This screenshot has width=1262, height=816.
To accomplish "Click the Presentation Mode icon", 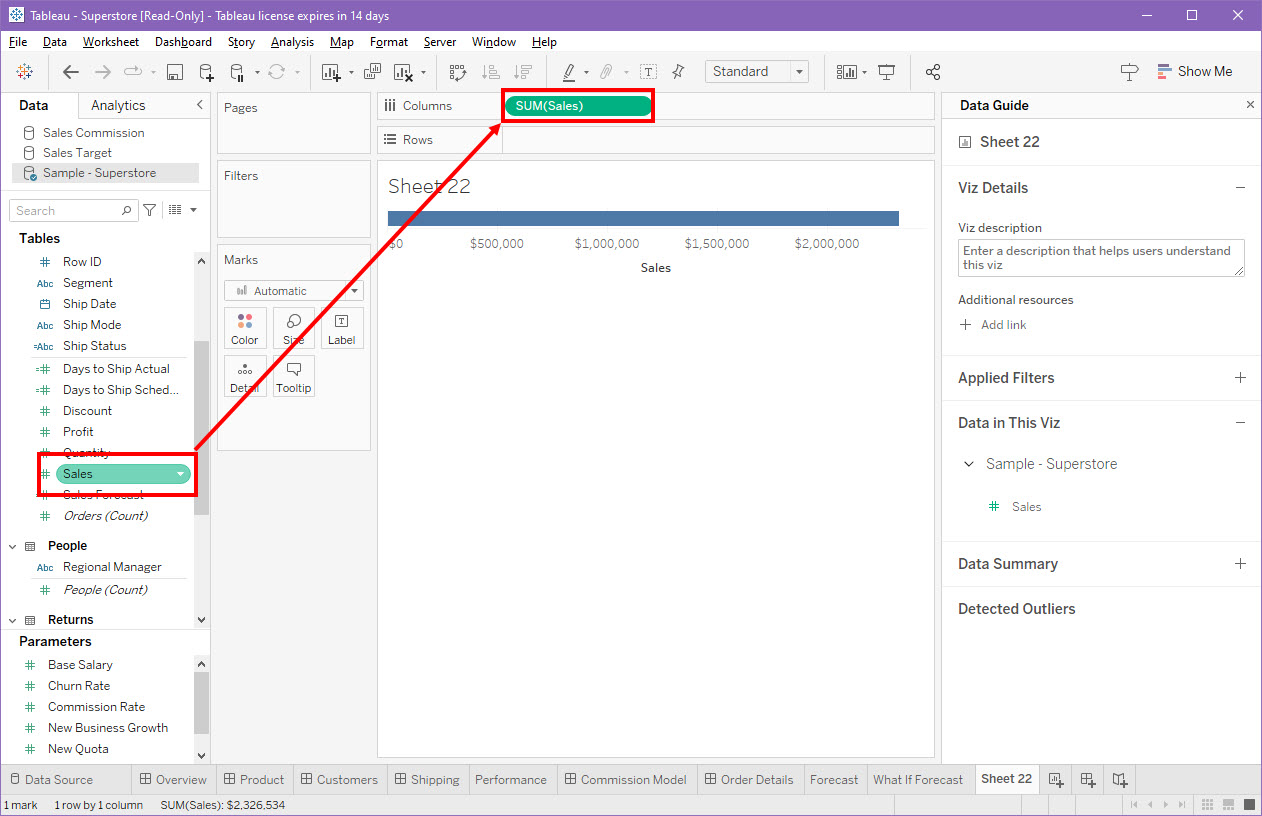I will 886,72.
